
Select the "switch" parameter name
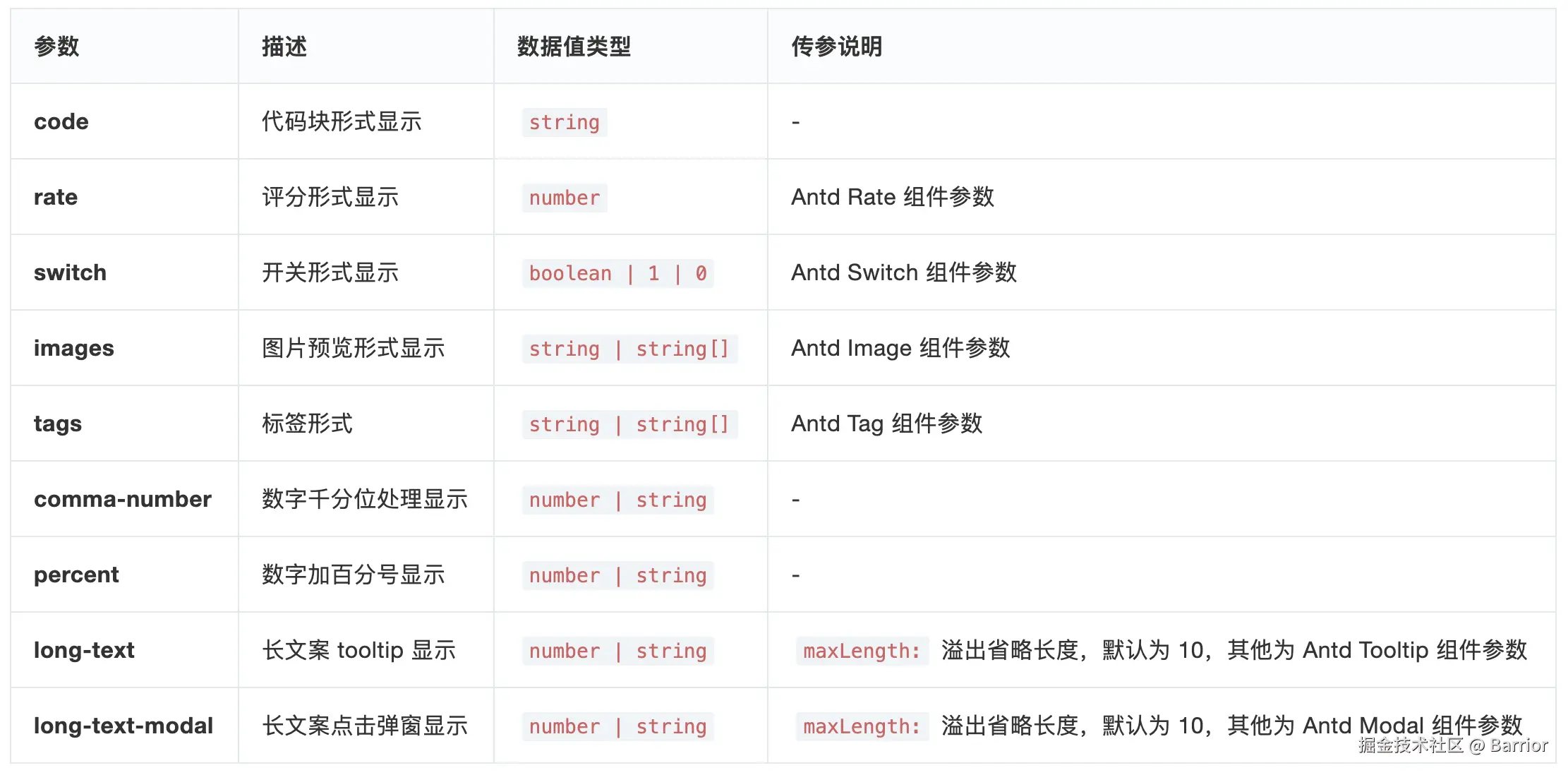click(x=70, y=273)
